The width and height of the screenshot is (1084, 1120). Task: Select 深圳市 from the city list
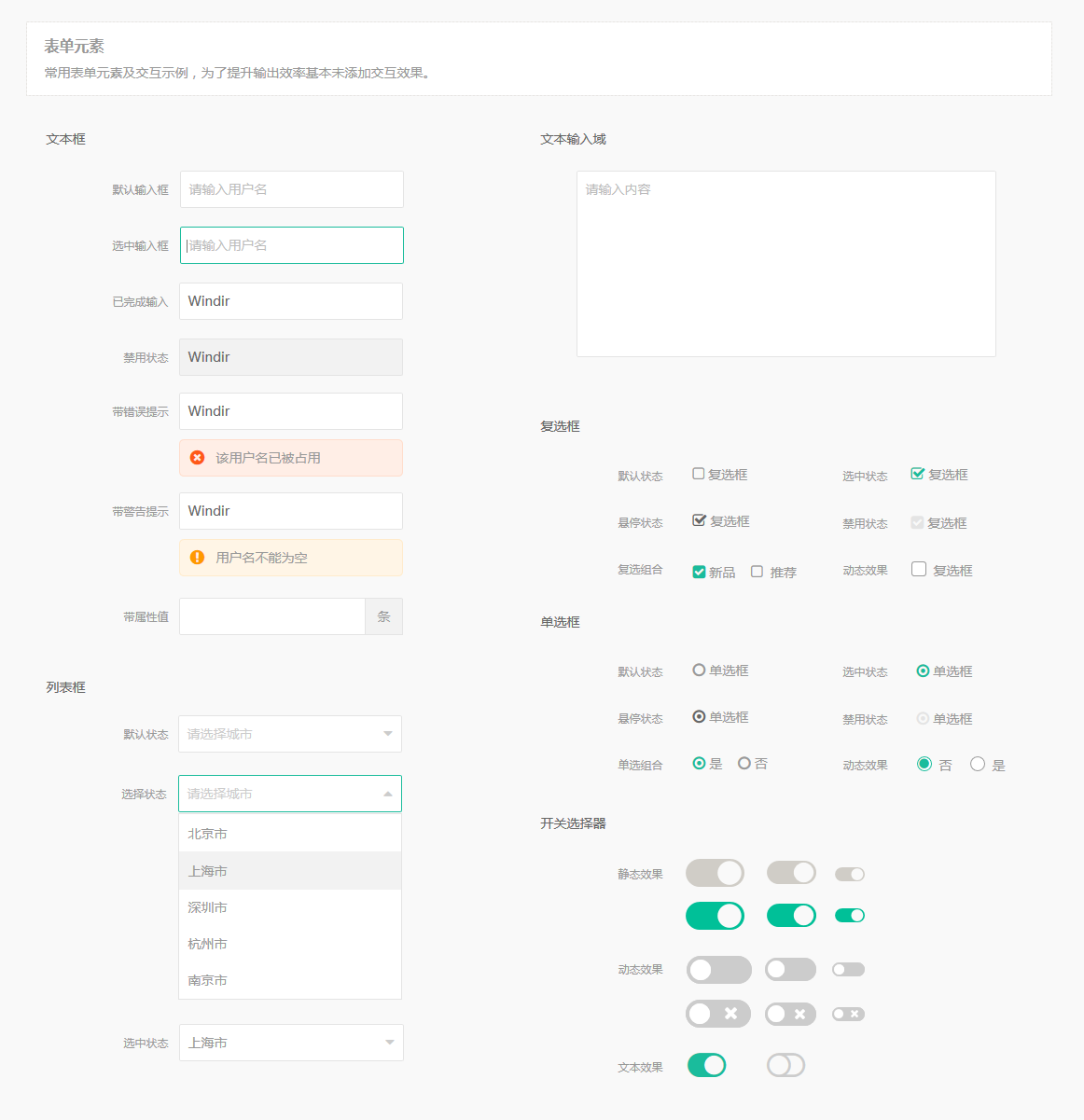point(290,907)
